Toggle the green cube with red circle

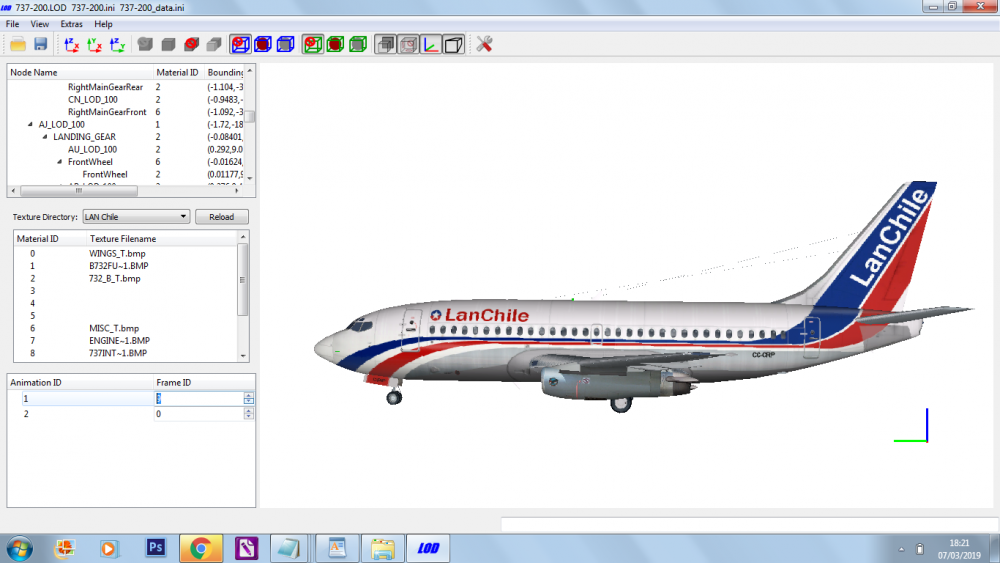click(x=335, y=44)
